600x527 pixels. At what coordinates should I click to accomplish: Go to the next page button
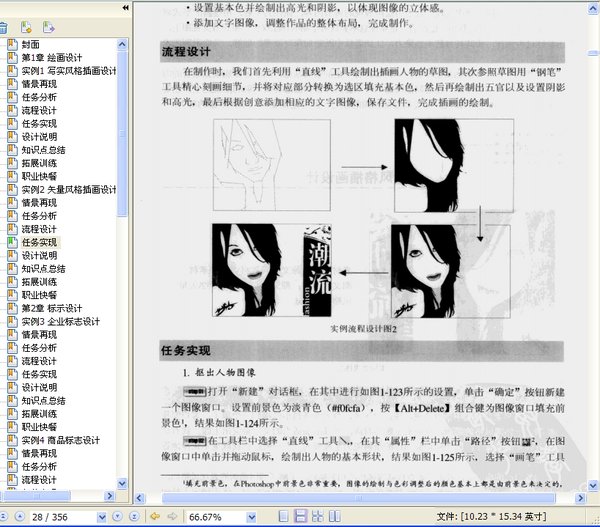coord(117,517)
